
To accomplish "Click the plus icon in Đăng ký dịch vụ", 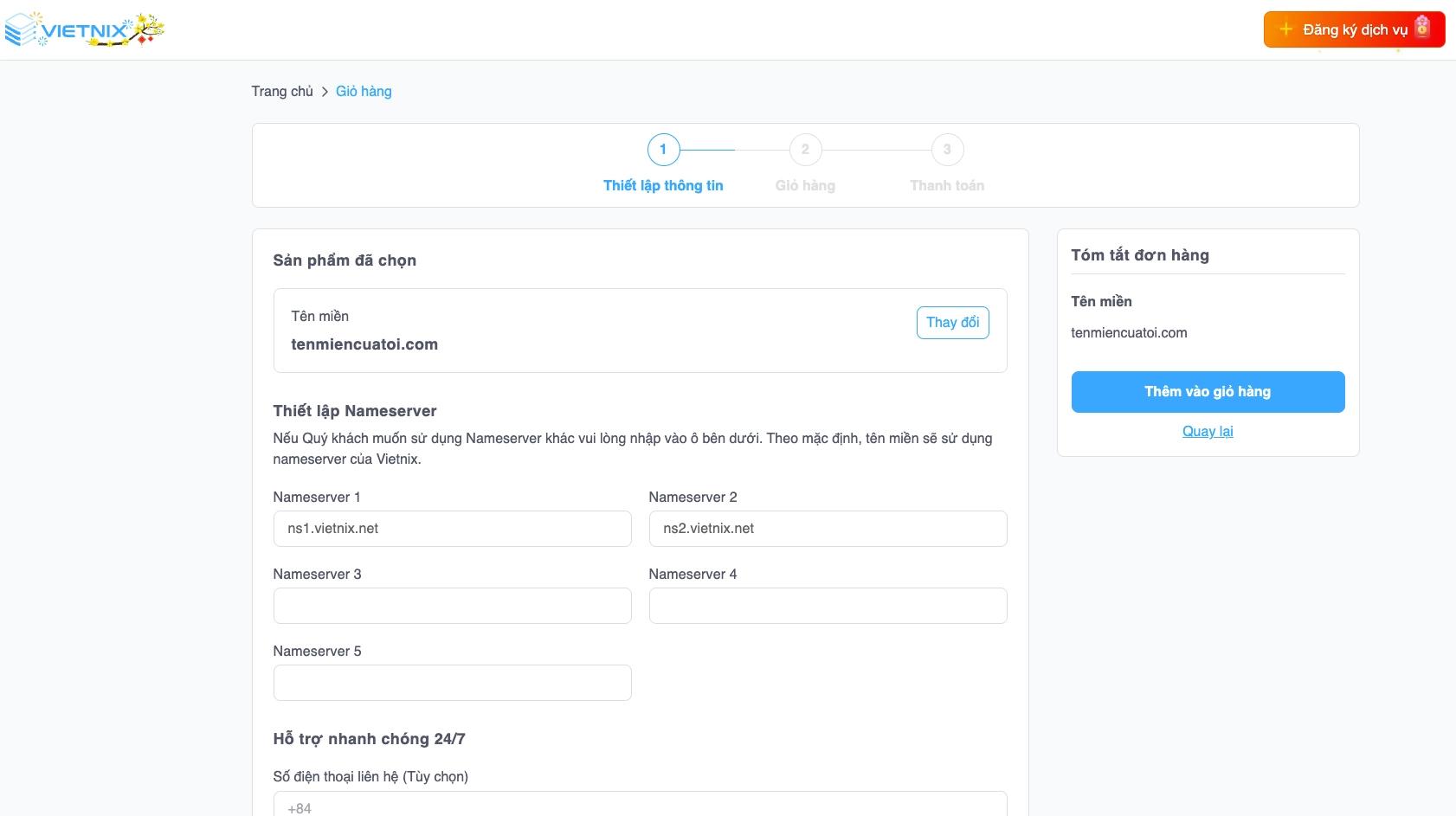I will click(1286, 29).
